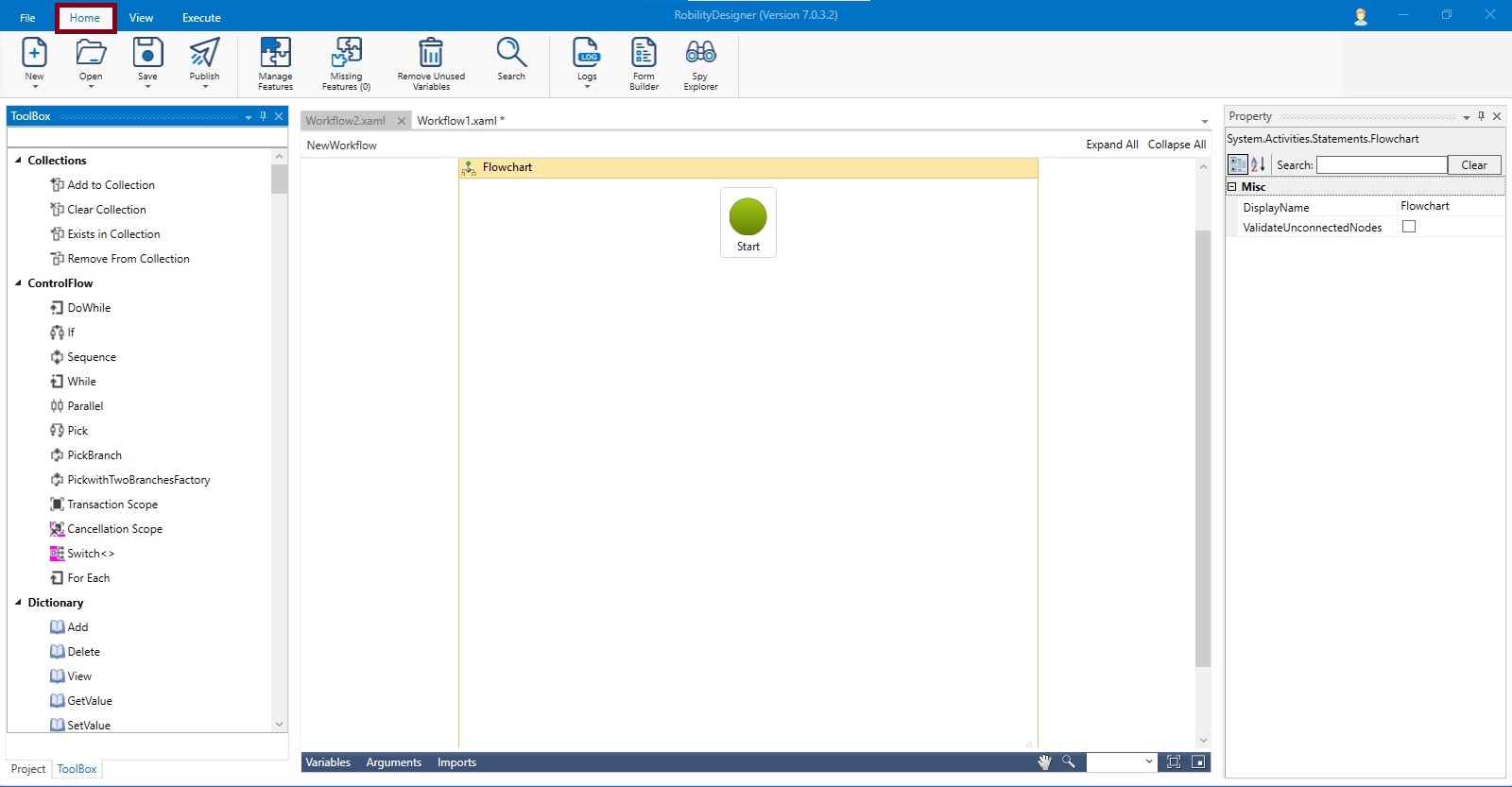1512x787 pixels.
Task: Click Remove Unused Variables icon
Action: (431, 54)
